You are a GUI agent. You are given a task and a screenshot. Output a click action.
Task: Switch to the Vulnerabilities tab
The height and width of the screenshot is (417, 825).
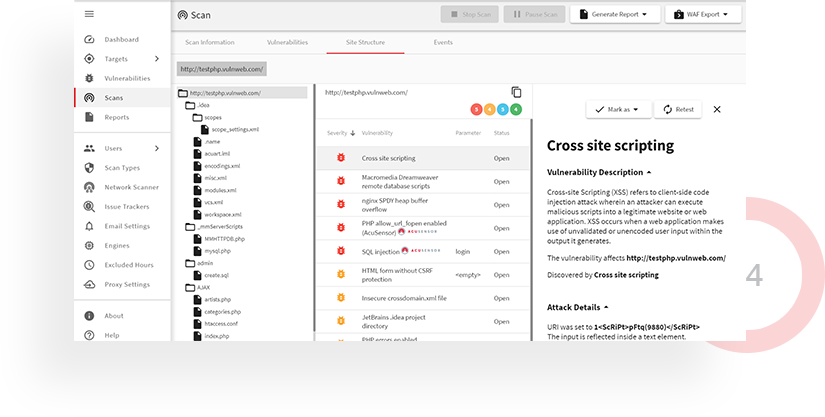[287, 42]
